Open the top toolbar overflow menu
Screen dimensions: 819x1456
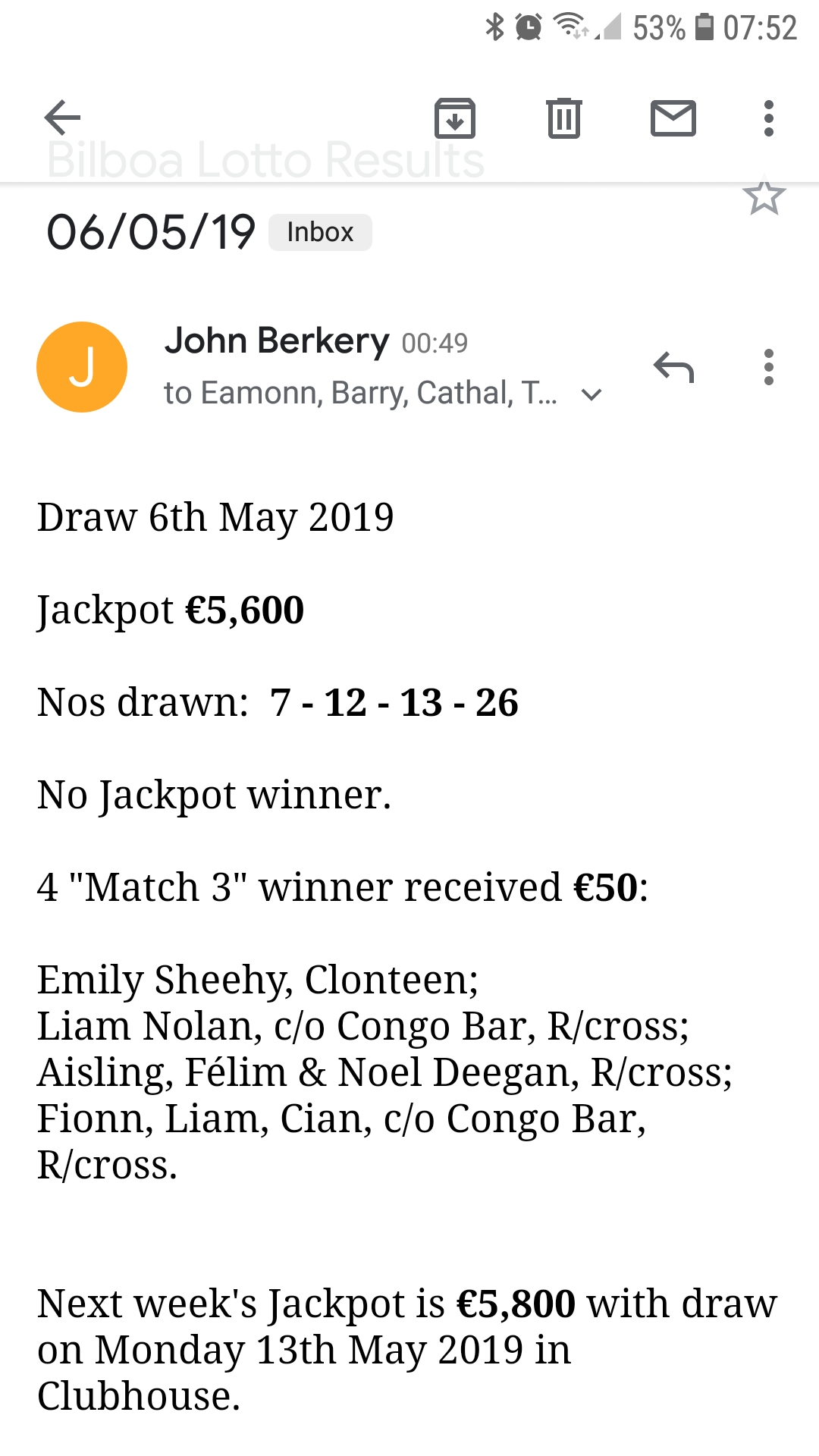(769, 118)
